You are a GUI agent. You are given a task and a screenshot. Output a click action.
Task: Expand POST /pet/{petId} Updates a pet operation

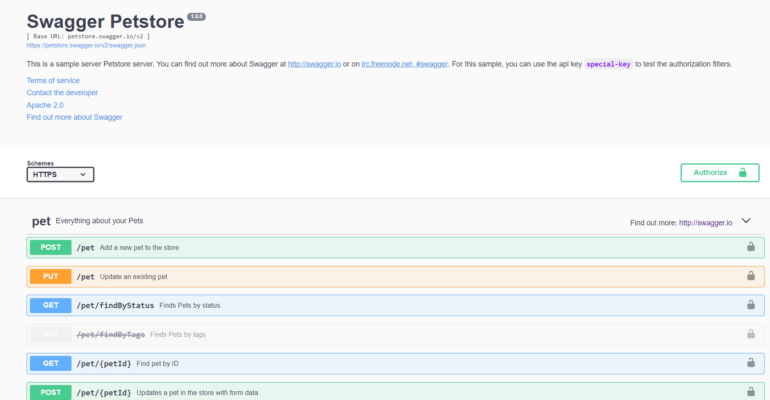[395, 392]
